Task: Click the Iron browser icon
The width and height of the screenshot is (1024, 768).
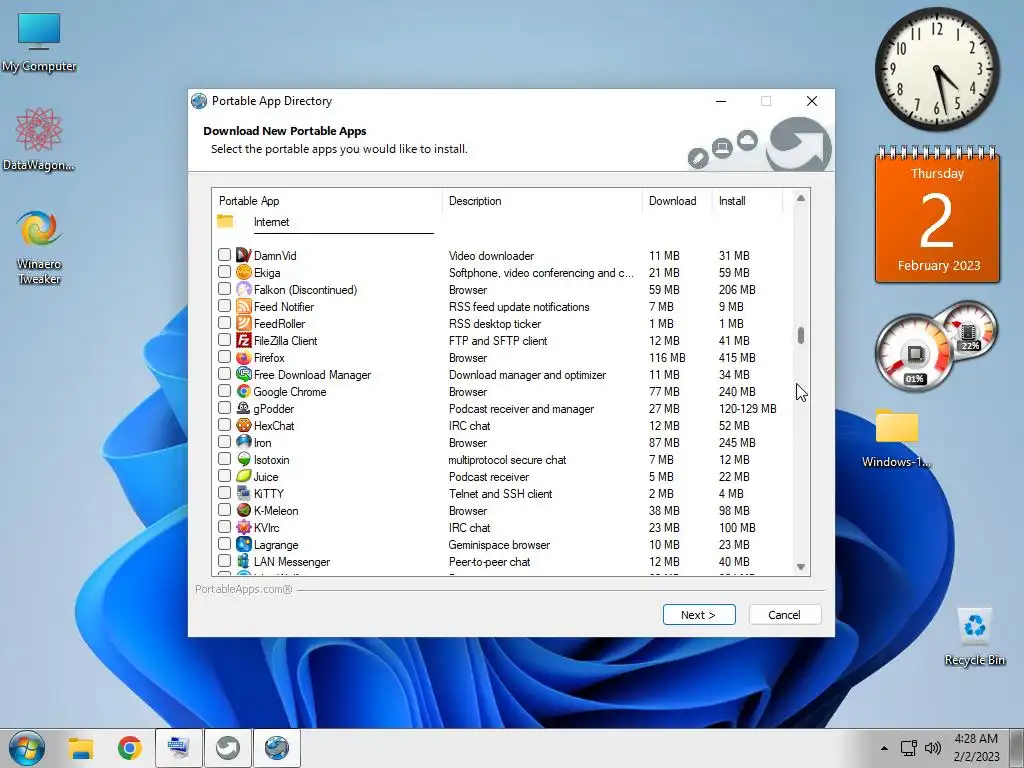Action: (244, 442)
